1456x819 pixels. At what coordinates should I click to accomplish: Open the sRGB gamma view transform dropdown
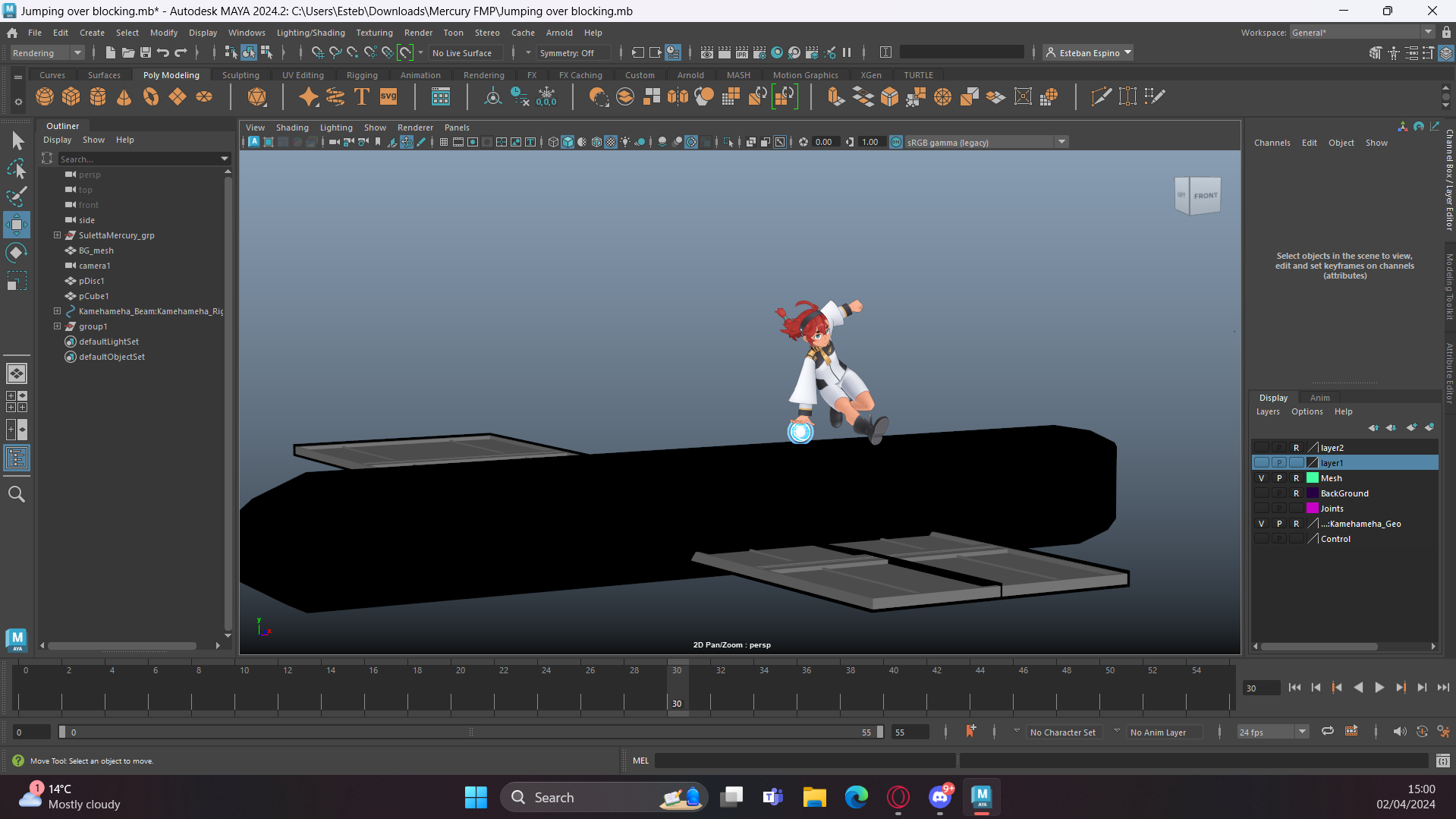pyautogui.click(x=986, y=143)
